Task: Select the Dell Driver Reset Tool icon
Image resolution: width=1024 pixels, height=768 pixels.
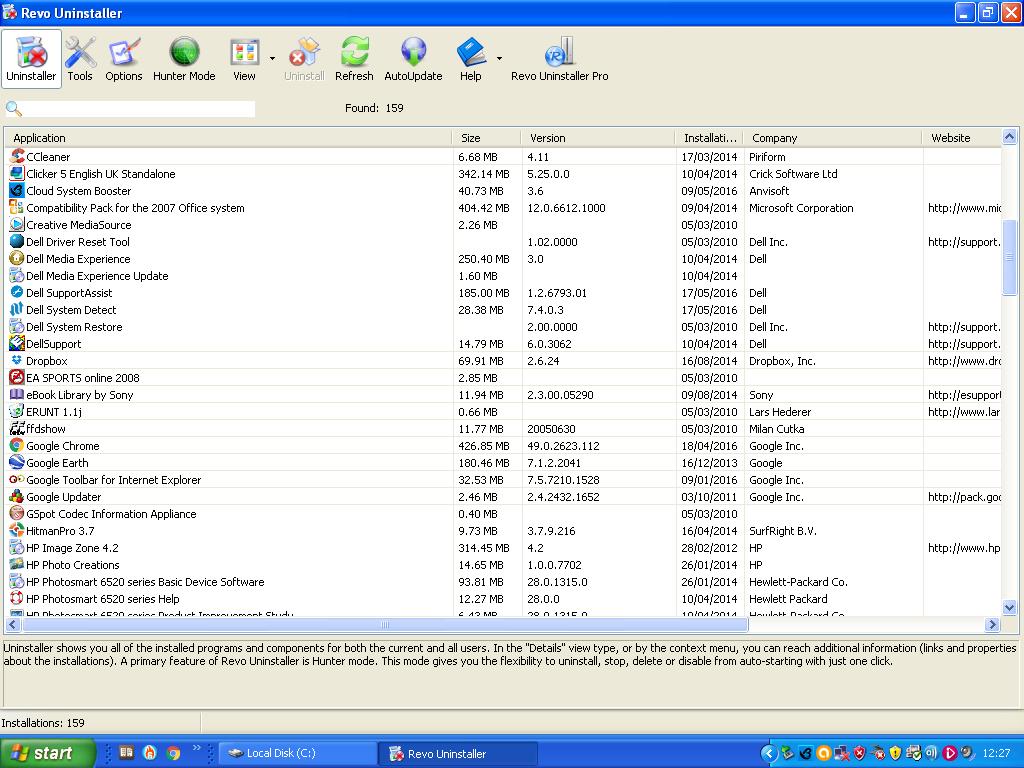Action: [x=17, y=242]
